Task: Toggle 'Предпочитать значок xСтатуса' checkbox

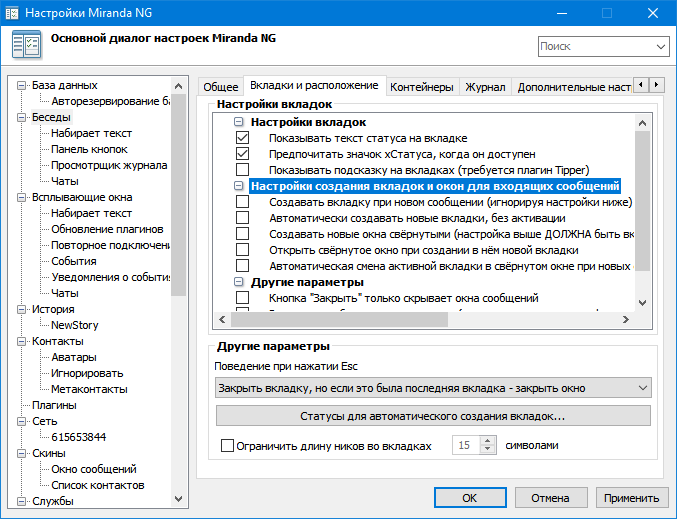Action: [x=242, y=154]
